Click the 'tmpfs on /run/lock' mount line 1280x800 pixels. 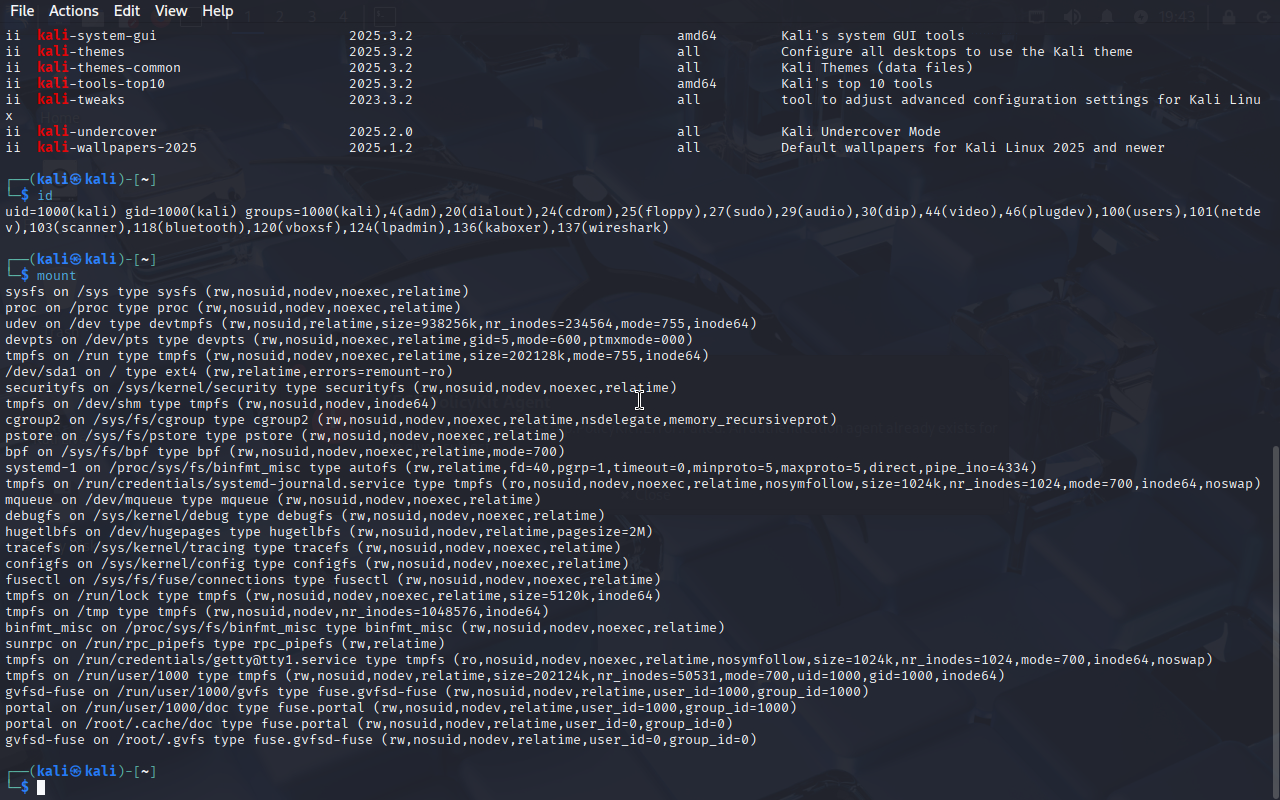(x=333, y=595)
